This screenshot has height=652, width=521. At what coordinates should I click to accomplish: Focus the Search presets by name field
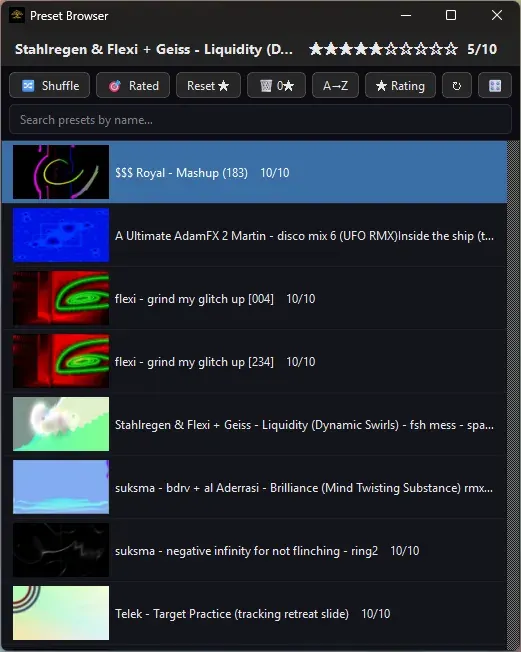[x=260, y=120]
